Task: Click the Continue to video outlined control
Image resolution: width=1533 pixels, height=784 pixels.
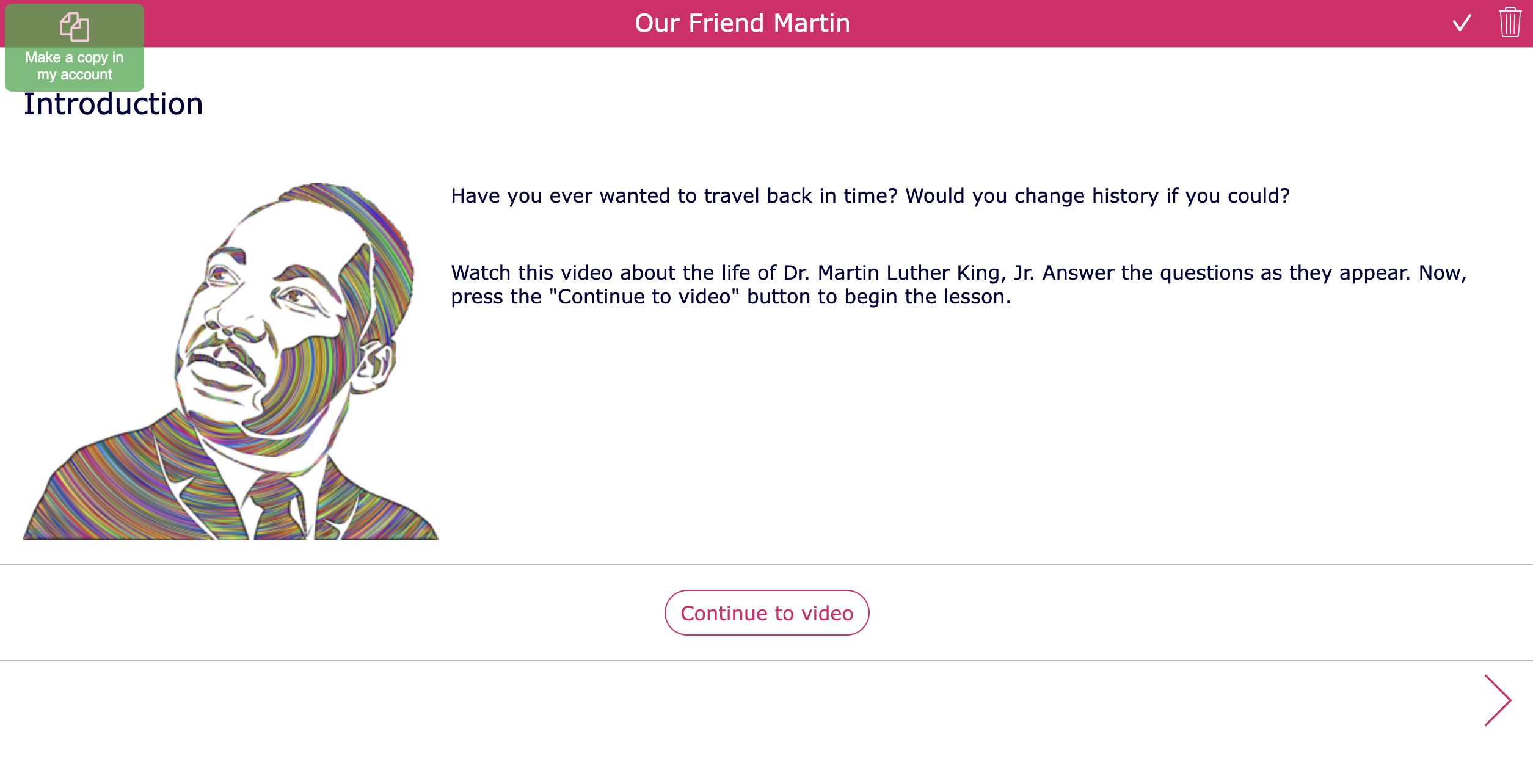Action: pos(766,612)
